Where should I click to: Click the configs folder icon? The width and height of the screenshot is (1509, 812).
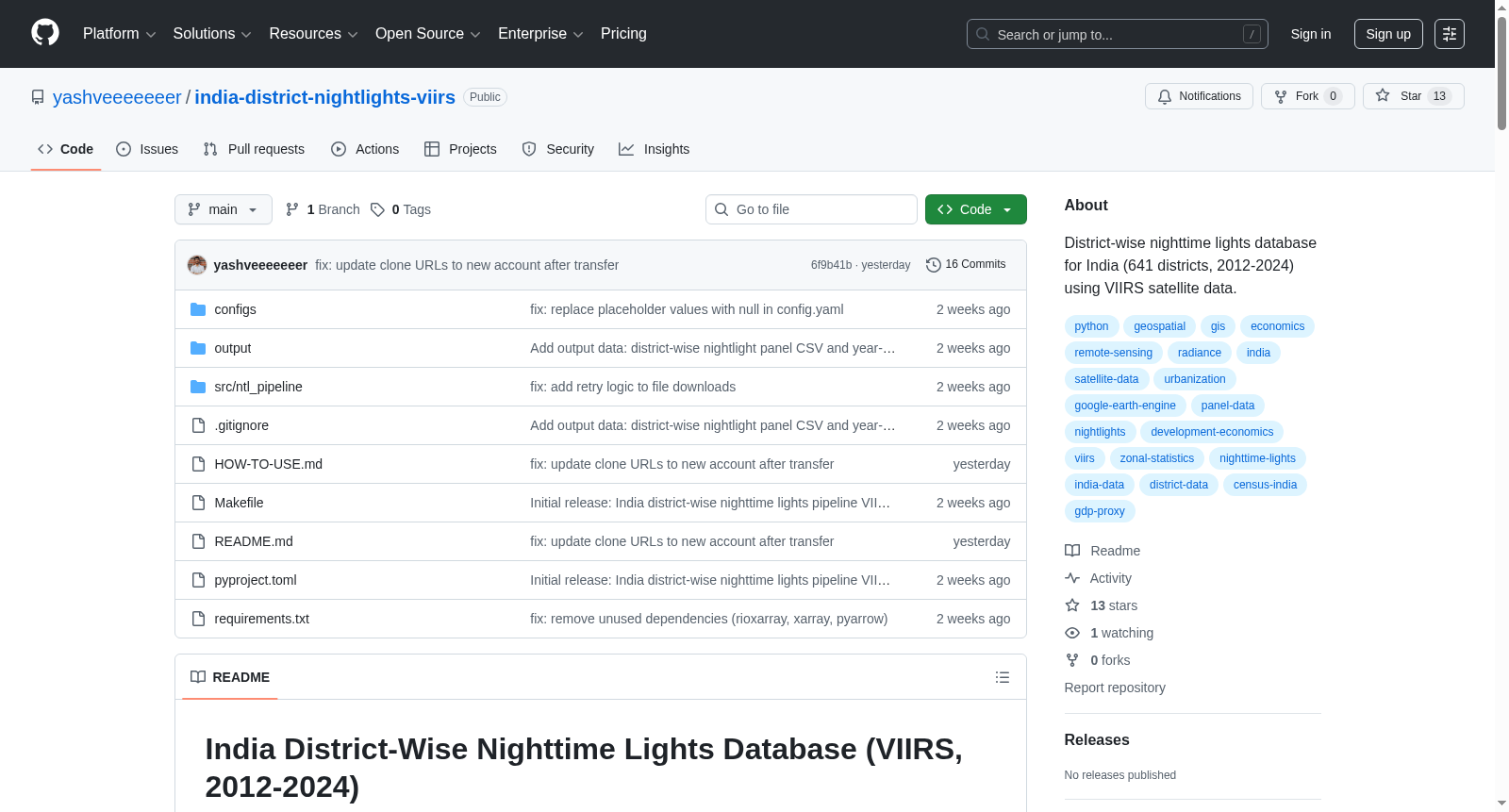tap(198, 309)
